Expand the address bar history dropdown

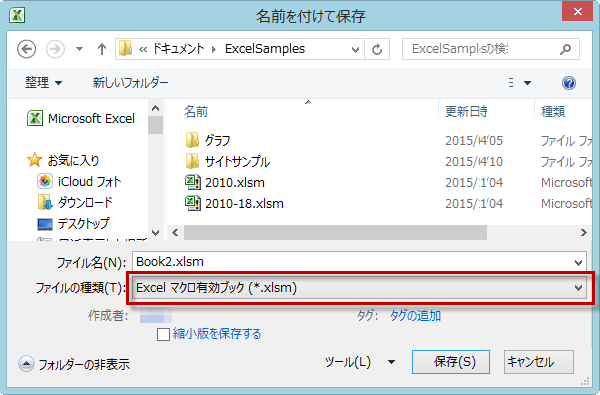[x=355, y=49]
